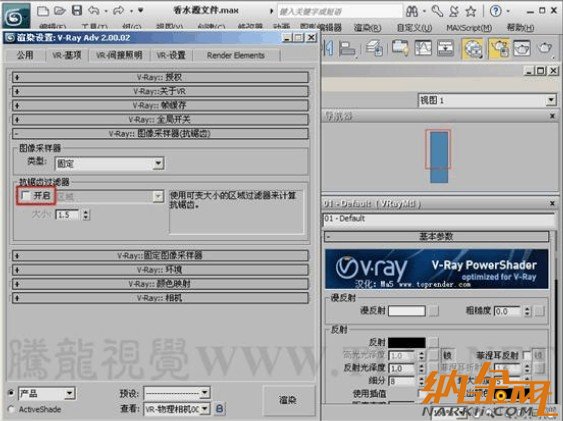Select the 产品 production radio button
The width and height of the screenshot is (563, 421).
click(x=11, y=393)
